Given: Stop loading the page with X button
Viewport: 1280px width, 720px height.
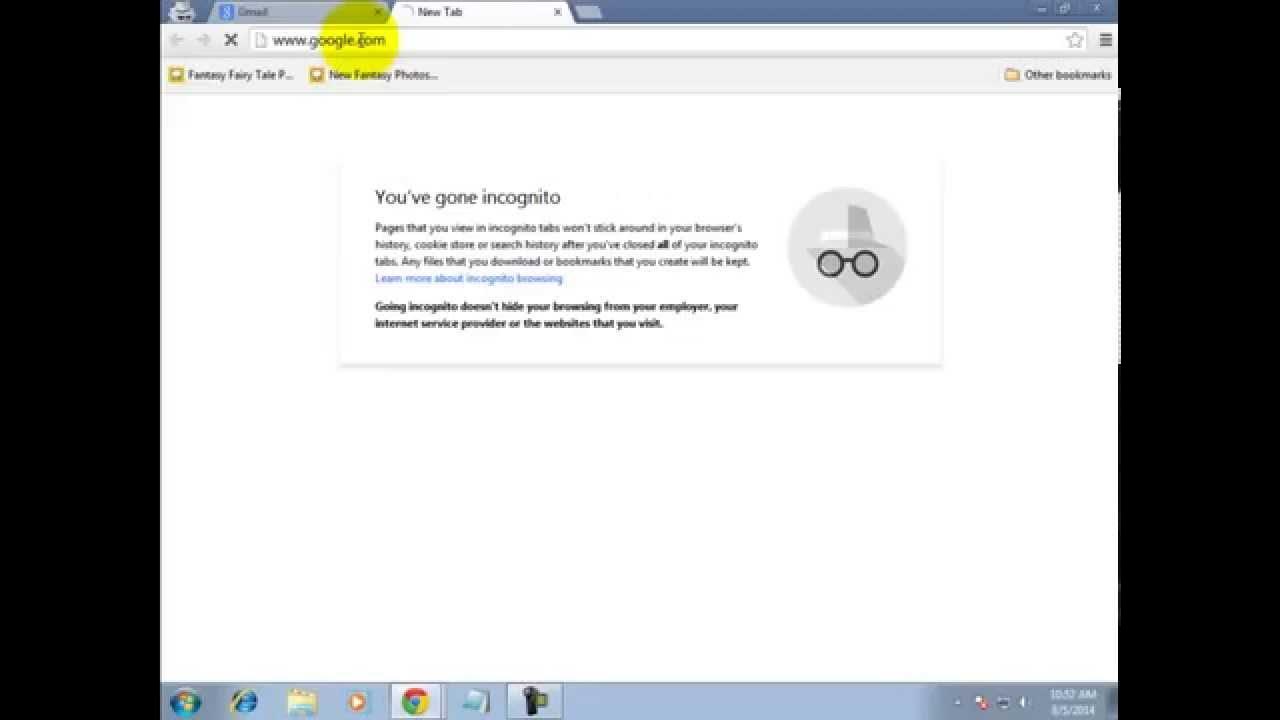Looking at the screenshot, I should point(230,40).
